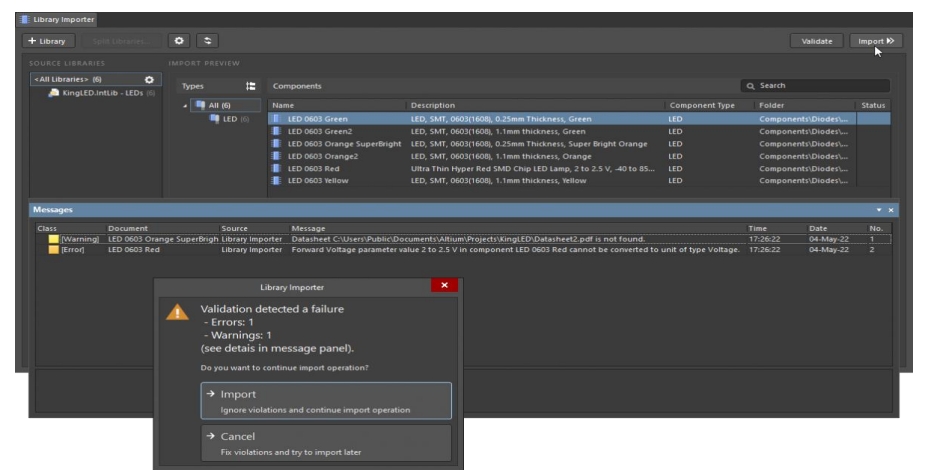Image resolution: width=925 pixels, height=470 pixels.
Task: Click the LED 0603 Green component icon
Action: (x=275, y=119)
